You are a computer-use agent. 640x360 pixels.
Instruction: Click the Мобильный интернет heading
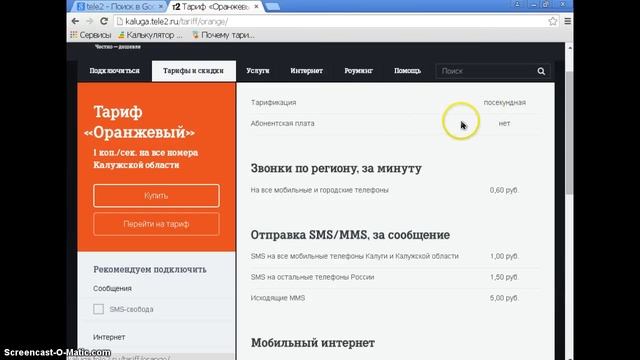(x=313, y=343)
